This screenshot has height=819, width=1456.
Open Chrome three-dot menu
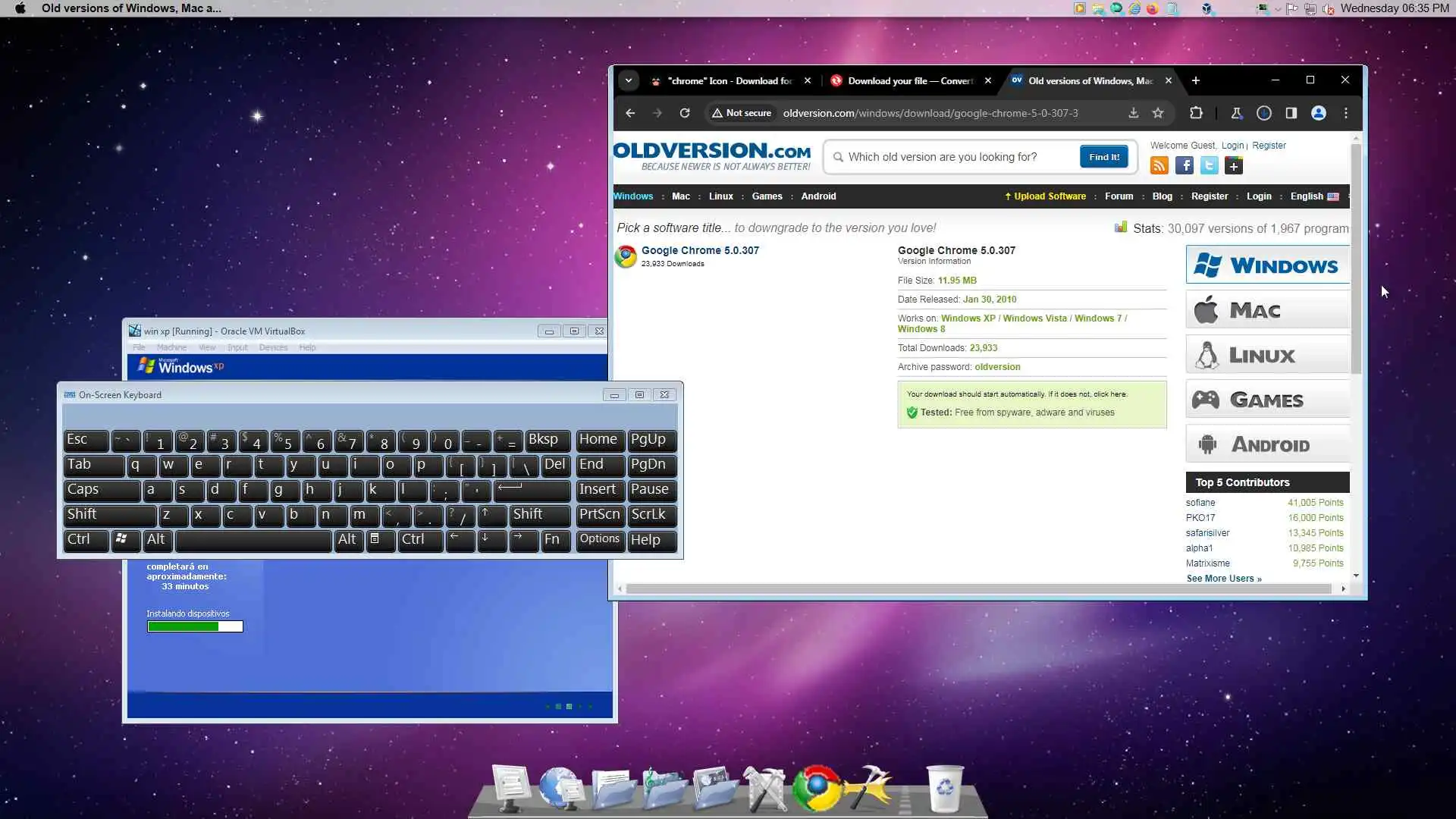1346,113
